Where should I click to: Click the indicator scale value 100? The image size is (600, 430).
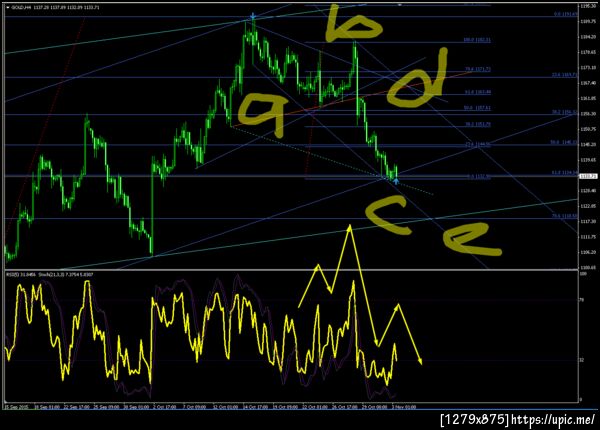coord(584,274)
